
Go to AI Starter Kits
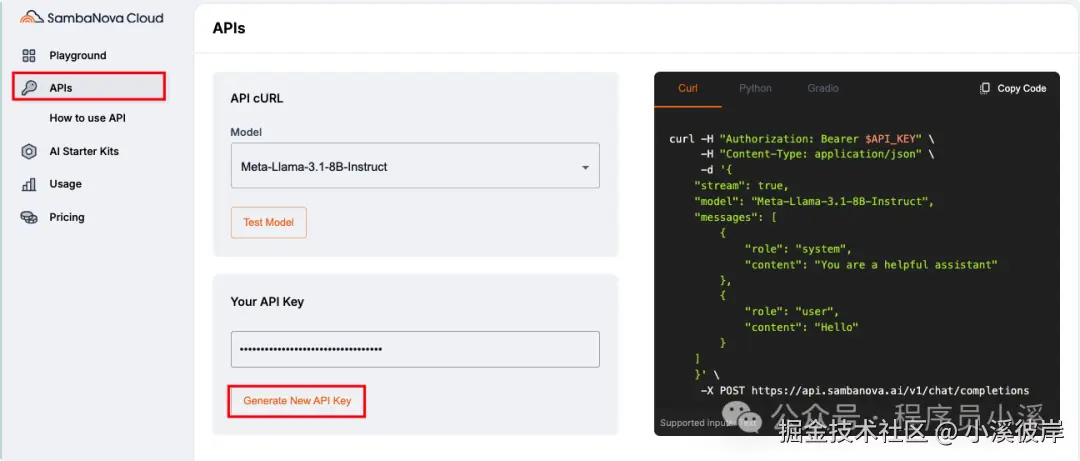[x=84, y=151]
